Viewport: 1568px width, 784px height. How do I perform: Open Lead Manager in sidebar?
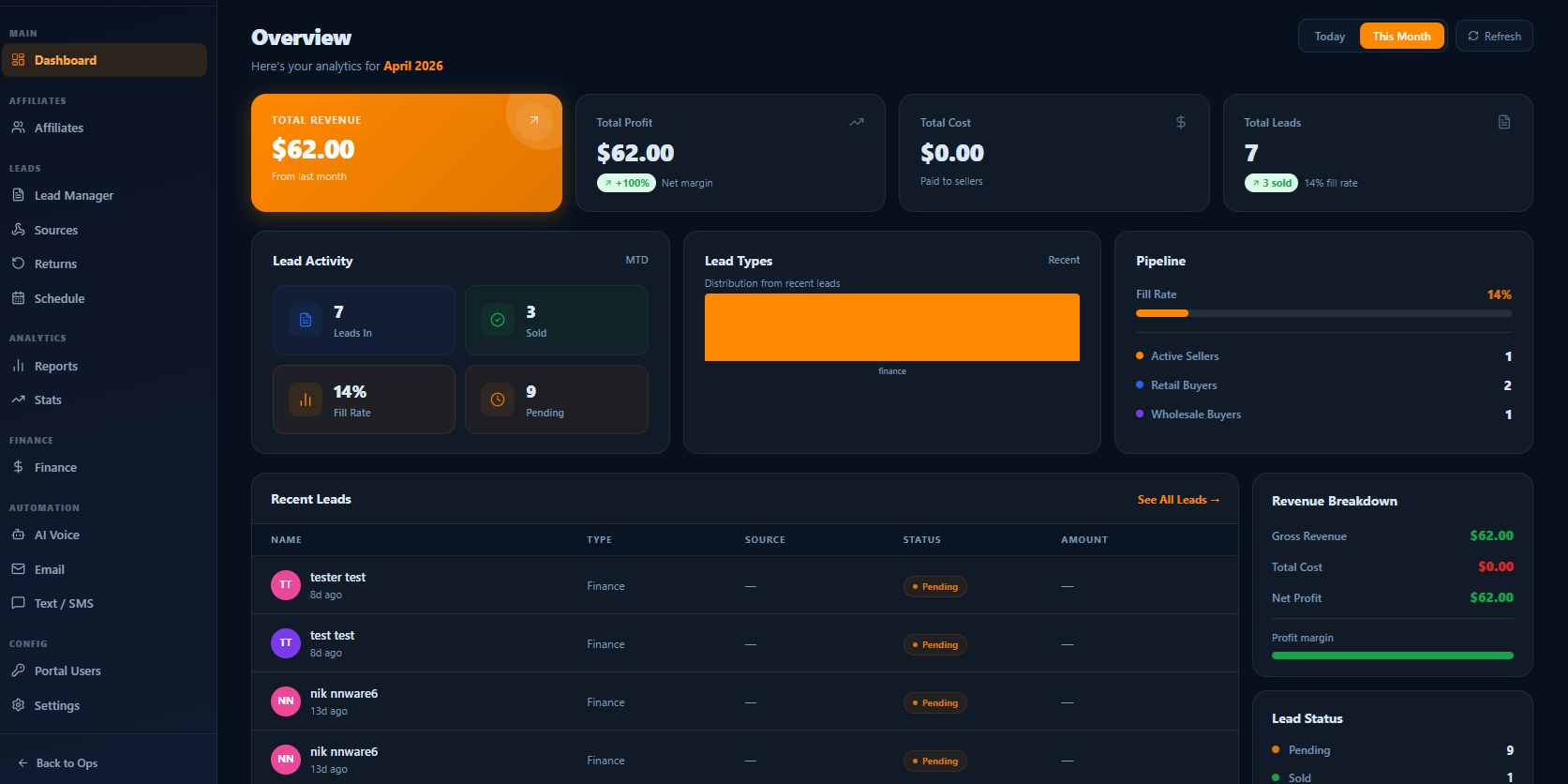(x=73, y=196)
